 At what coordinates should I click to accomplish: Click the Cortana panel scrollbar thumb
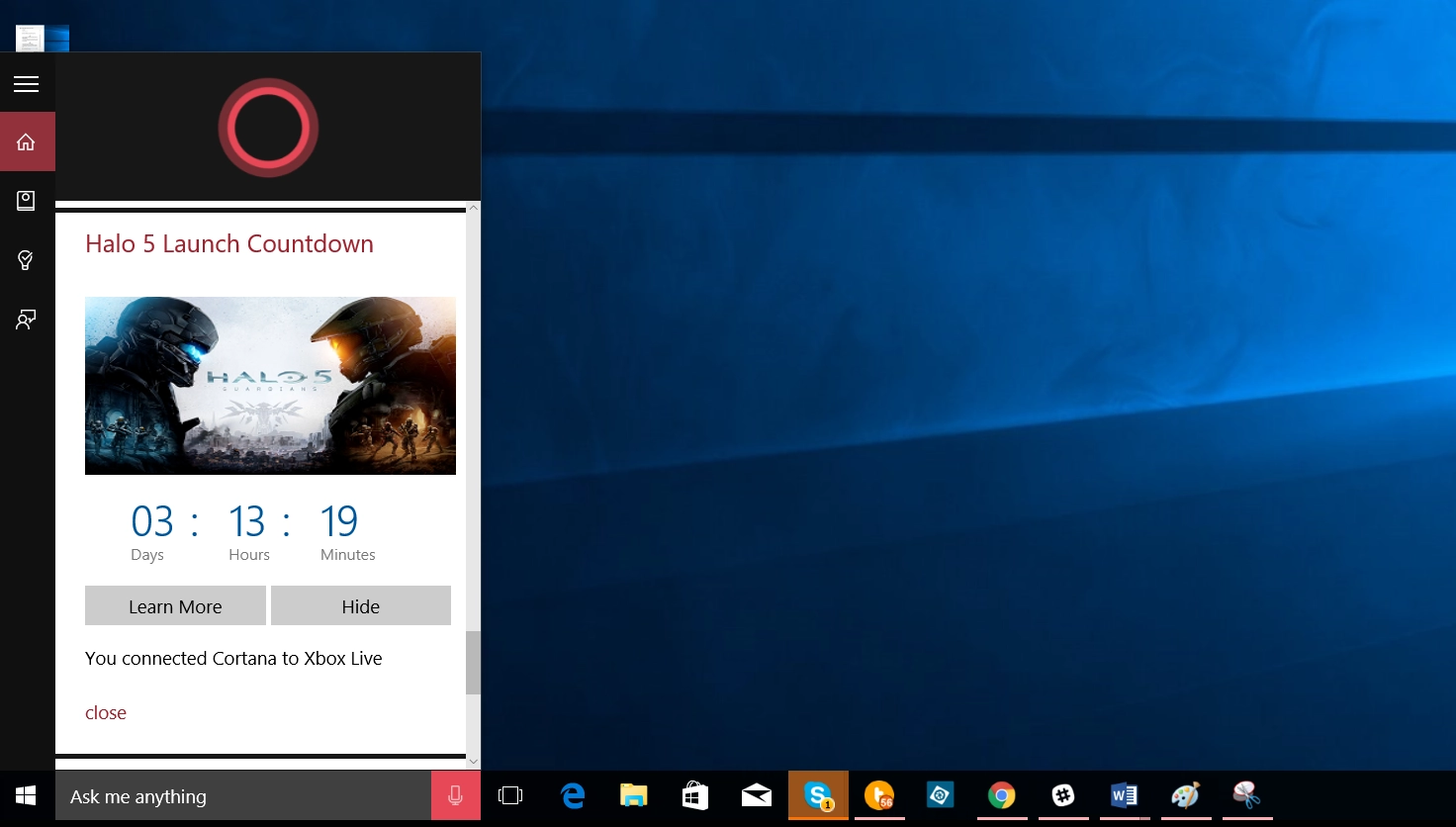(473, 663)
